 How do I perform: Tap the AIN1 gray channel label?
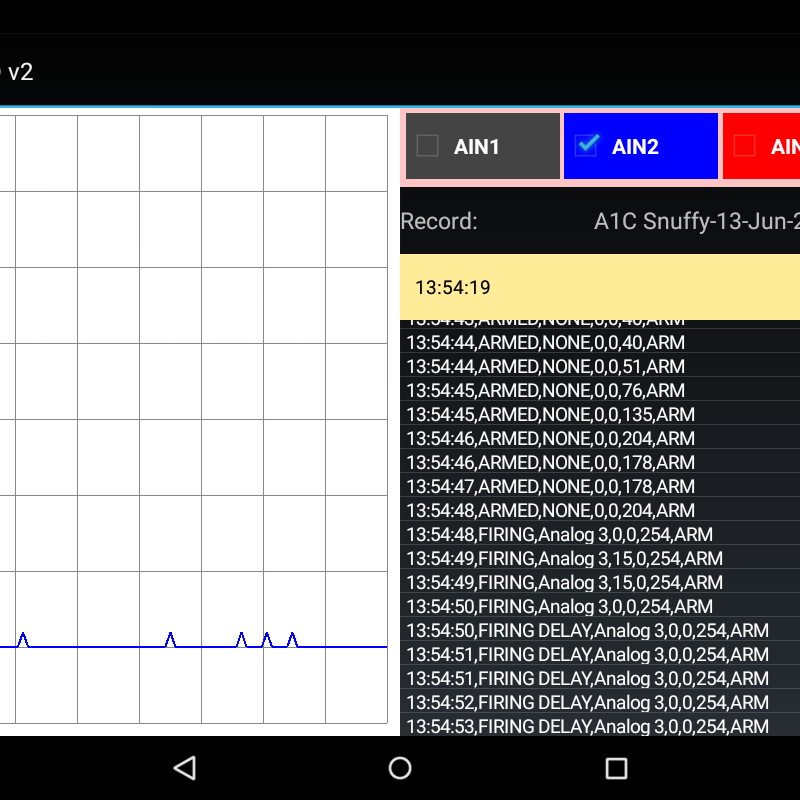tap(477, 147)
